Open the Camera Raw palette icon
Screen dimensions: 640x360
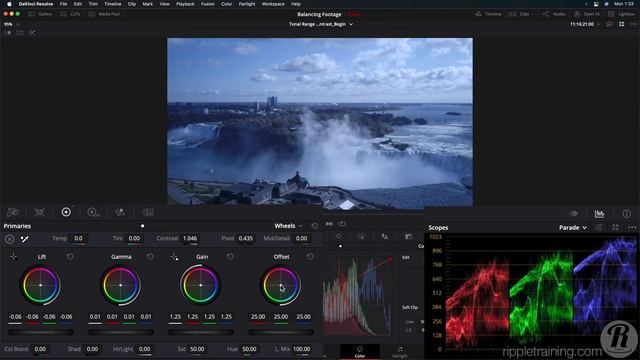point(13,212)
